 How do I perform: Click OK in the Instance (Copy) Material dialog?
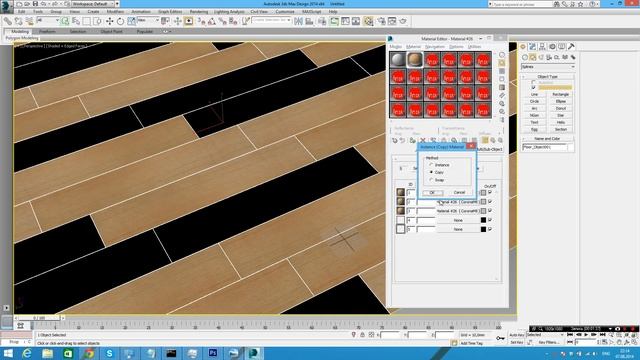click(433, 192)
